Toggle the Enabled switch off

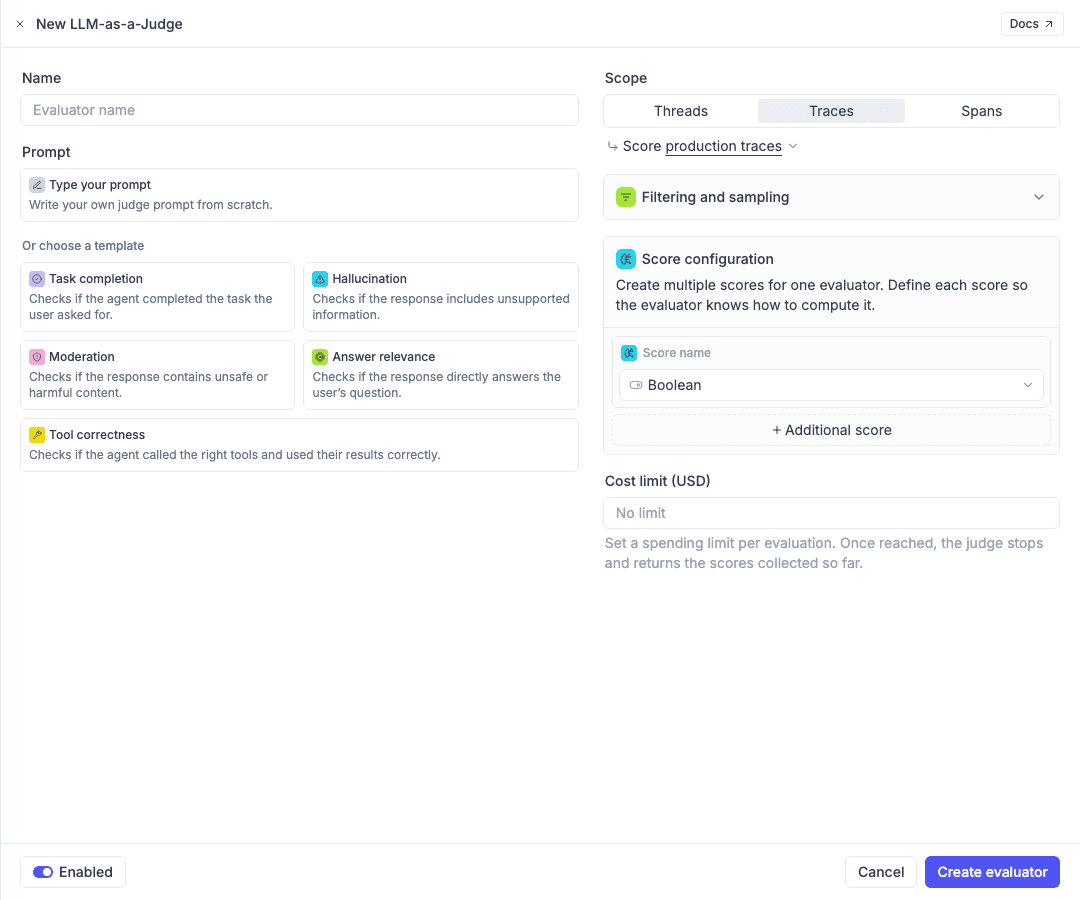43,872
